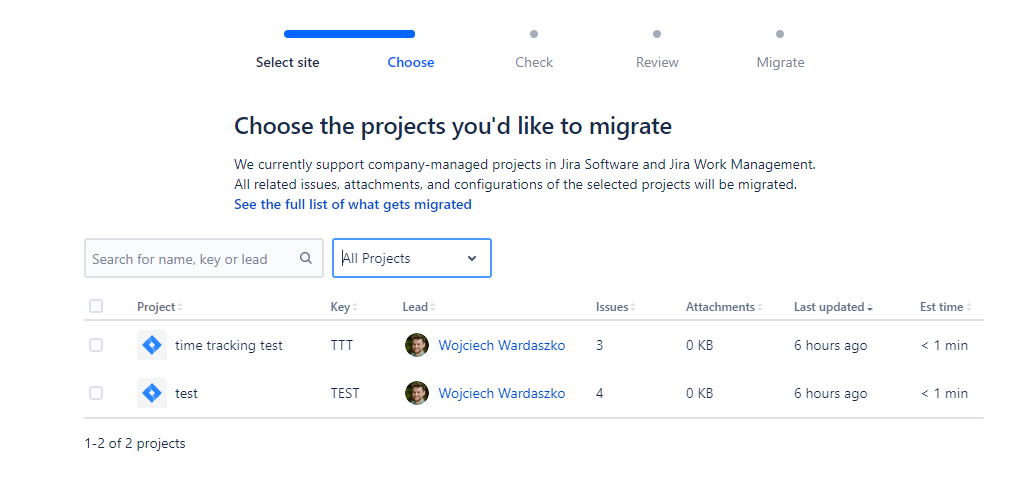Focus the search for name, key or lead field

click(192, 259)
